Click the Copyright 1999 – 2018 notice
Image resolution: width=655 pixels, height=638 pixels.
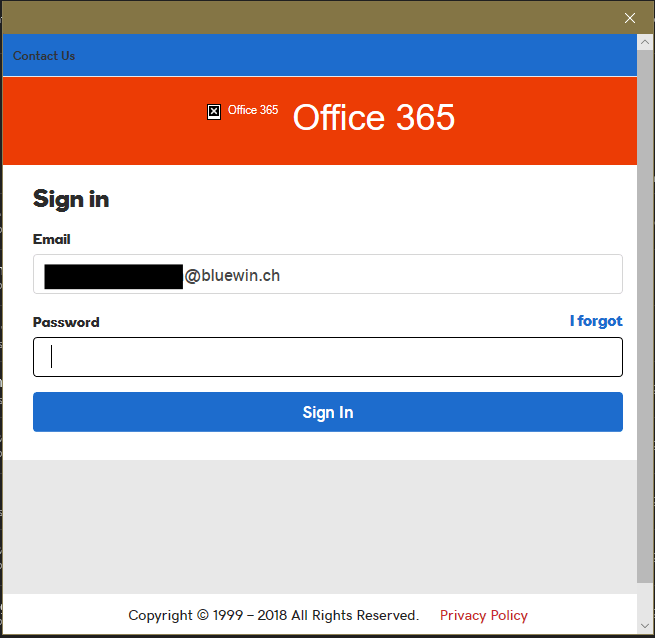tap(274, 615)
